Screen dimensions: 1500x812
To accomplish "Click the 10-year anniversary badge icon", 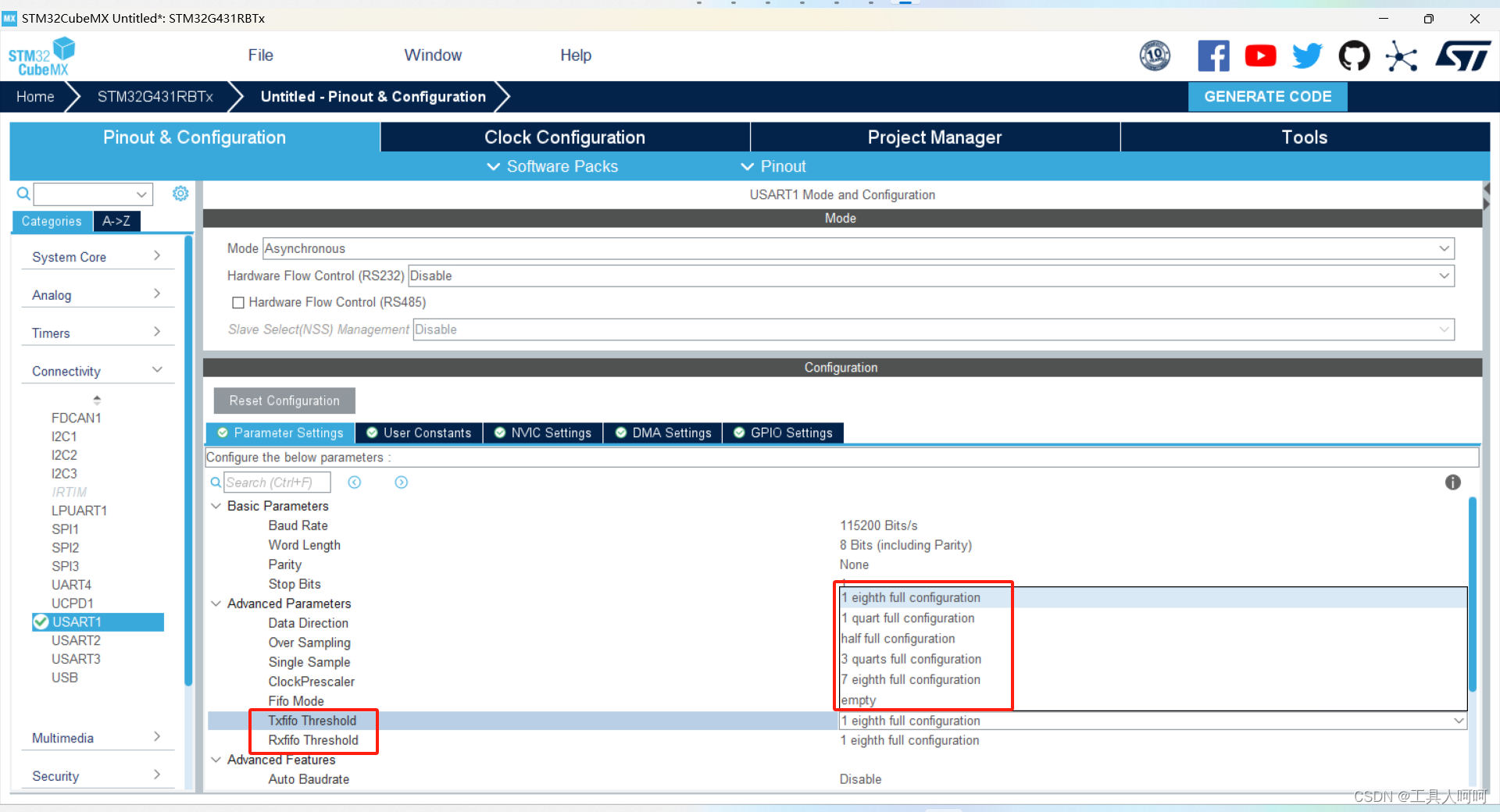I will click(1155, 55).
